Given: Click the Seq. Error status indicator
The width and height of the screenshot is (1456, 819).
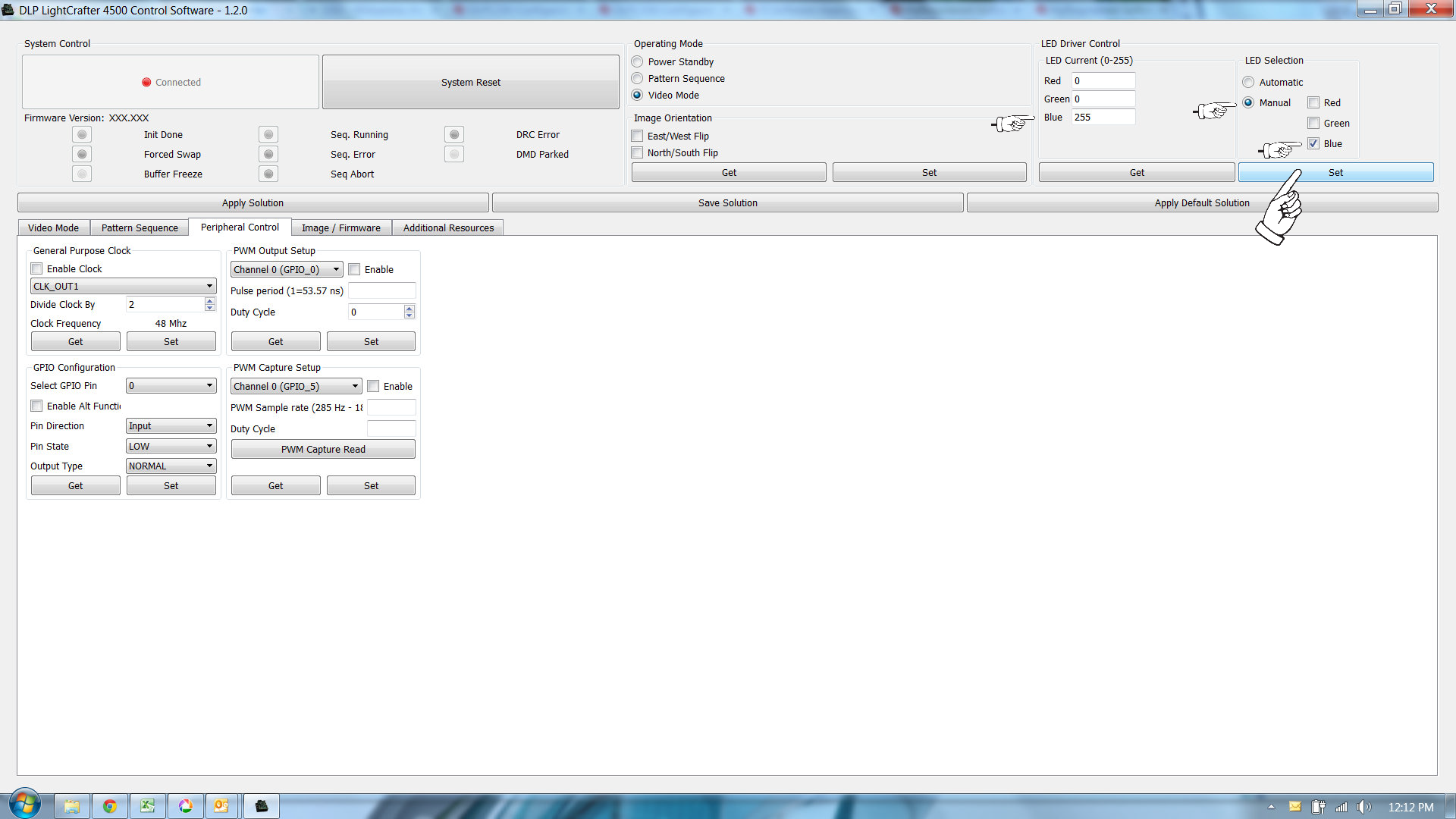Looking at the screenshot, I should coord(268,154).
